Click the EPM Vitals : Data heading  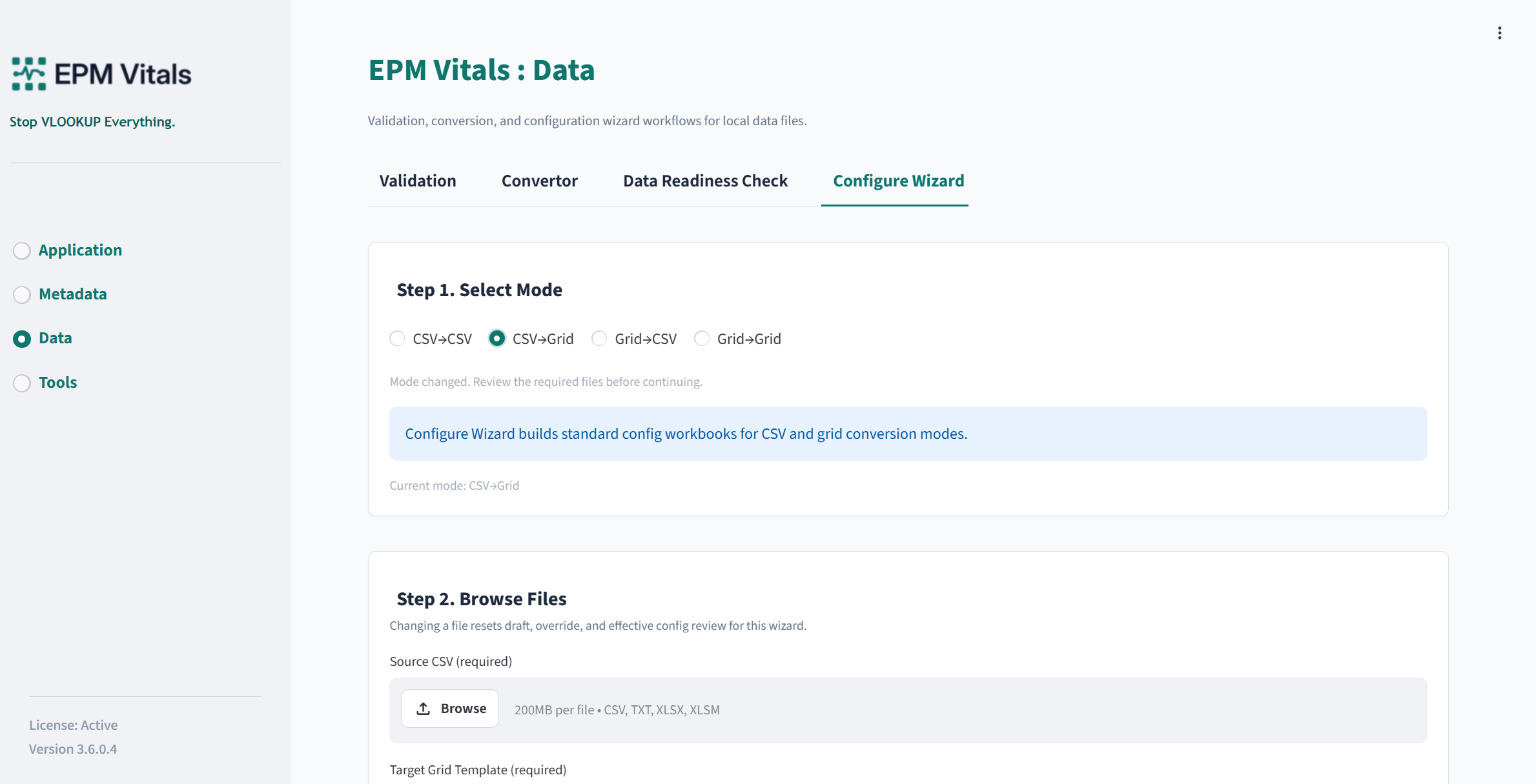point(481,70)
